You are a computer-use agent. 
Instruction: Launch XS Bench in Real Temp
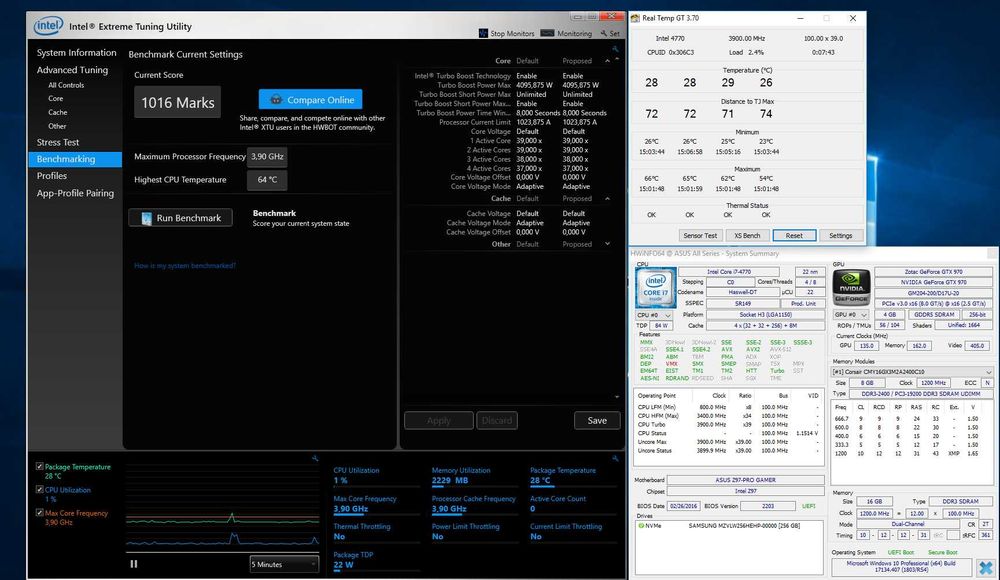pyautogui.click(x=747, y=235)
